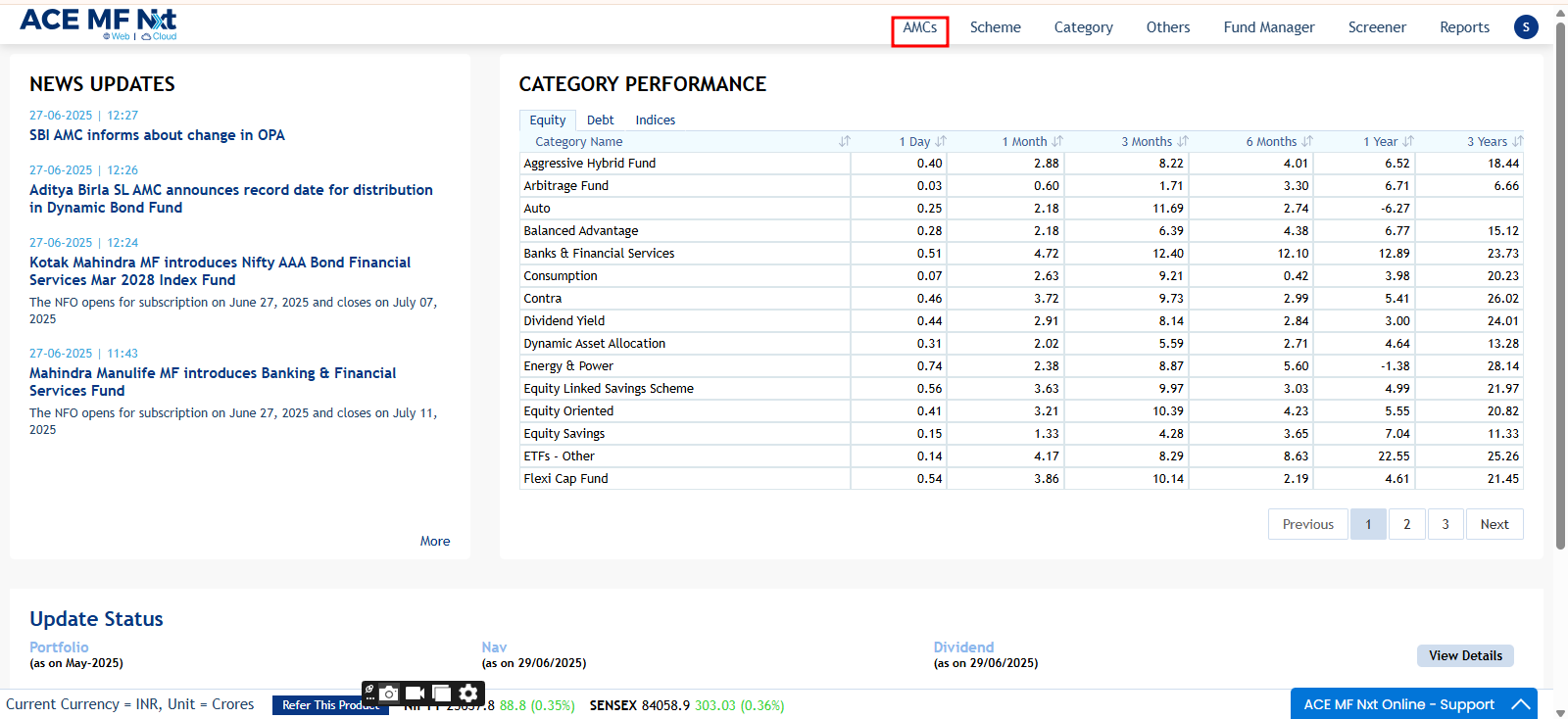
Task: Go to page 2 of category table
Action: 1406,524
